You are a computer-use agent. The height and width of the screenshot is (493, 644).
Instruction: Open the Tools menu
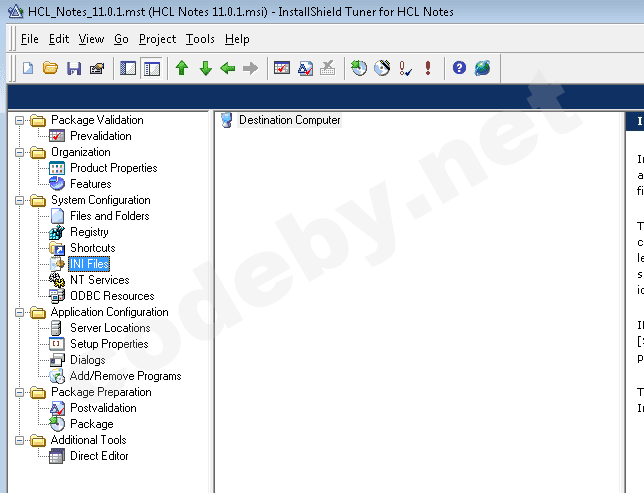click(200, 39)
